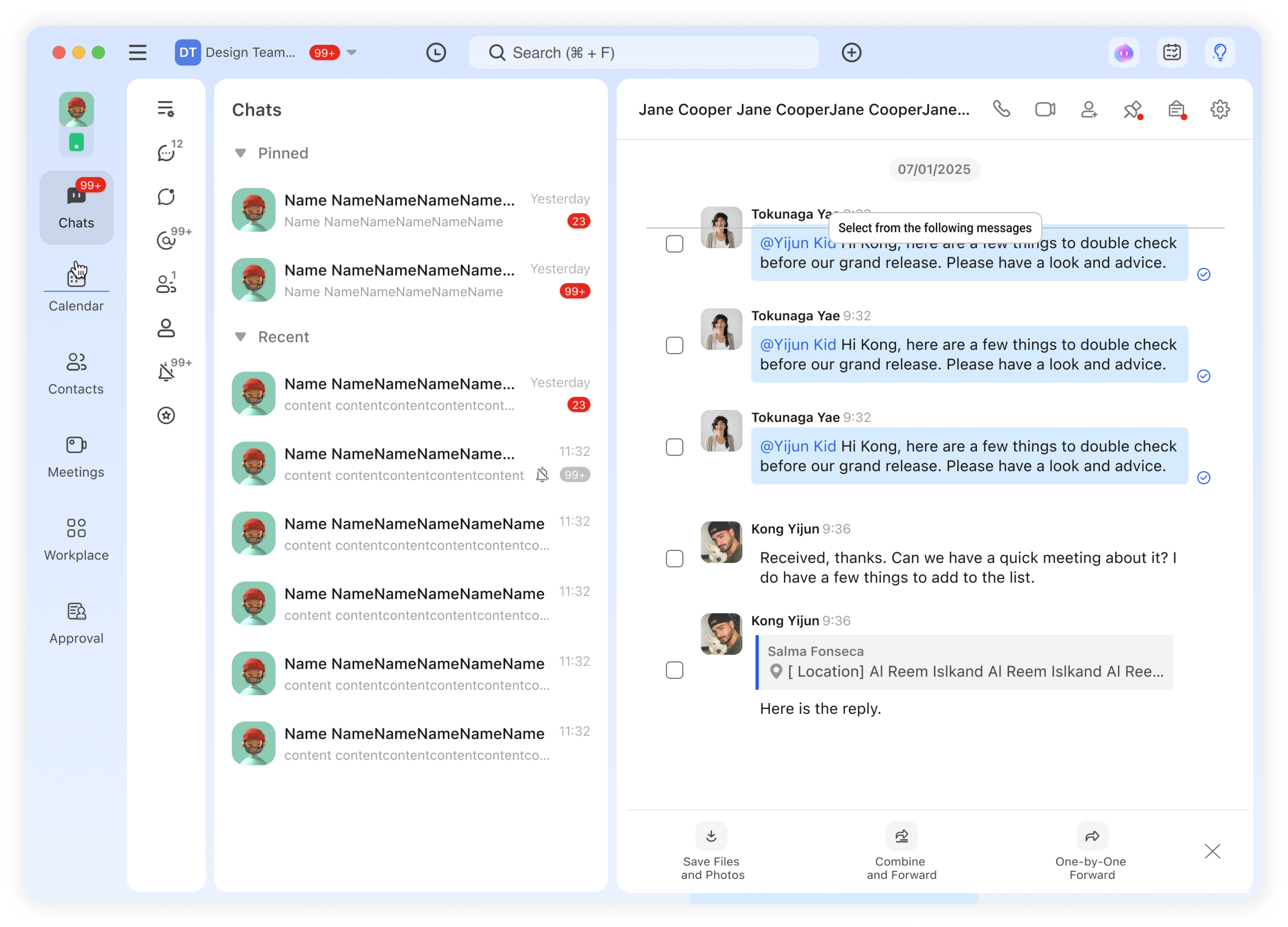1288x927 pixels.
Task: Click the add member icon
Action: point(1088,109)
